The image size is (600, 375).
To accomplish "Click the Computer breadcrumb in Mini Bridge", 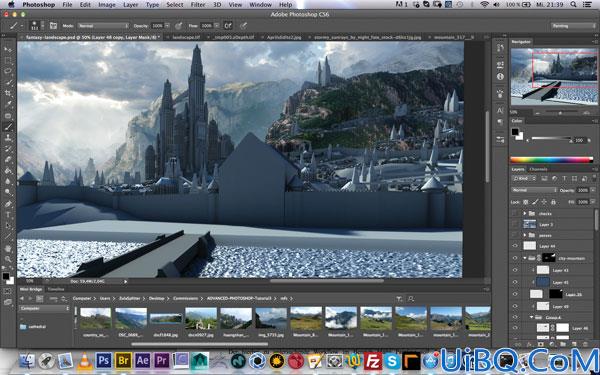I will pyautogui.click(x=82, y=298).
